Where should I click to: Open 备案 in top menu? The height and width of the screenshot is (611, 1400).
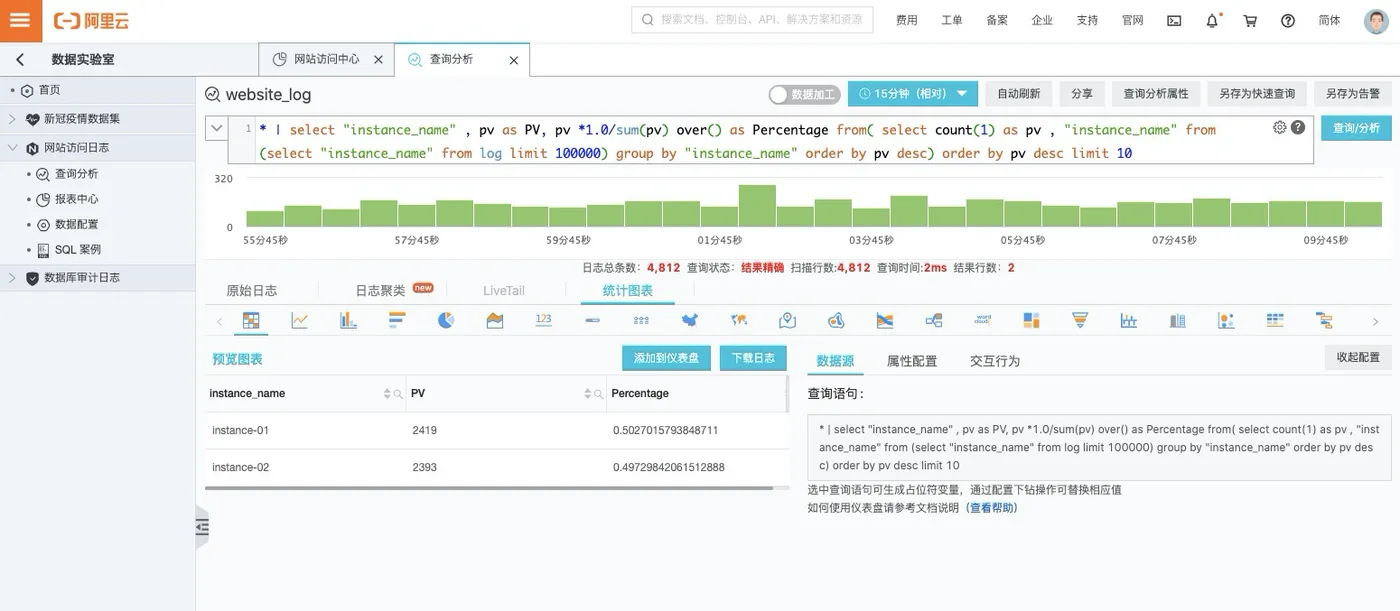coord(997,20)
